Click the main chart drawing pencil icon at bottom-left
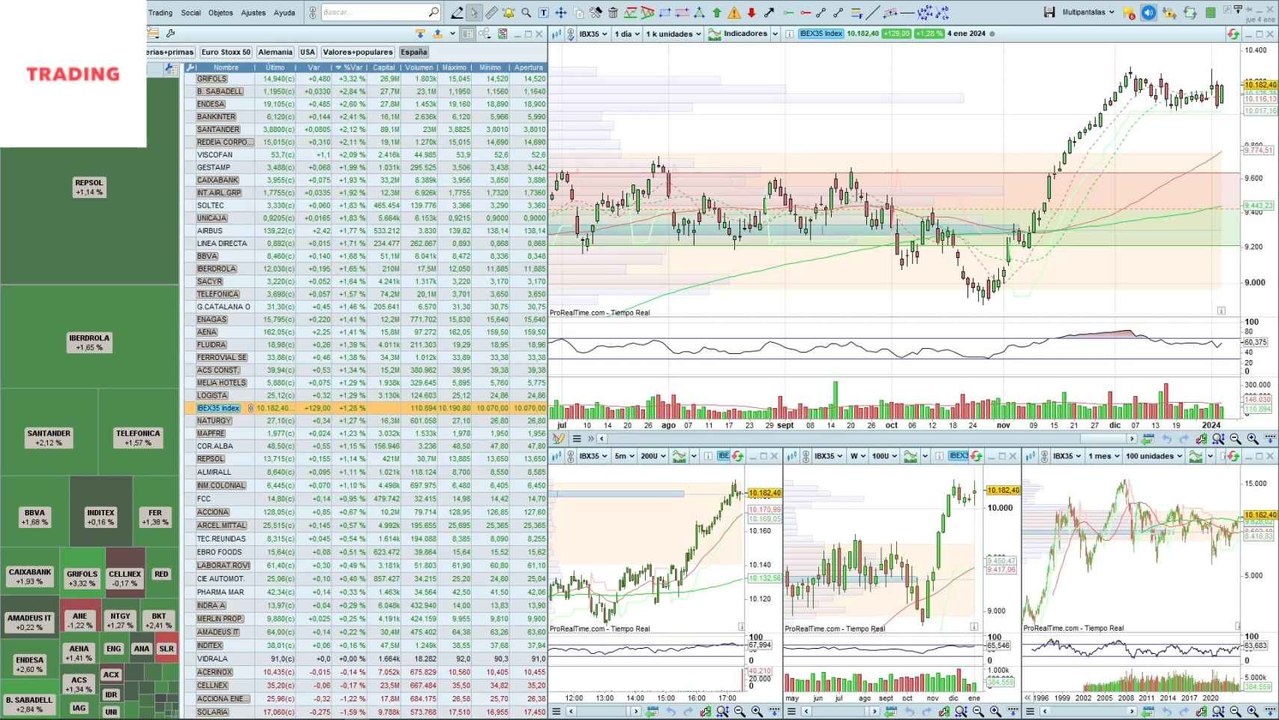This screenshot has height=720, width=1279. click(x=557, y=439)
